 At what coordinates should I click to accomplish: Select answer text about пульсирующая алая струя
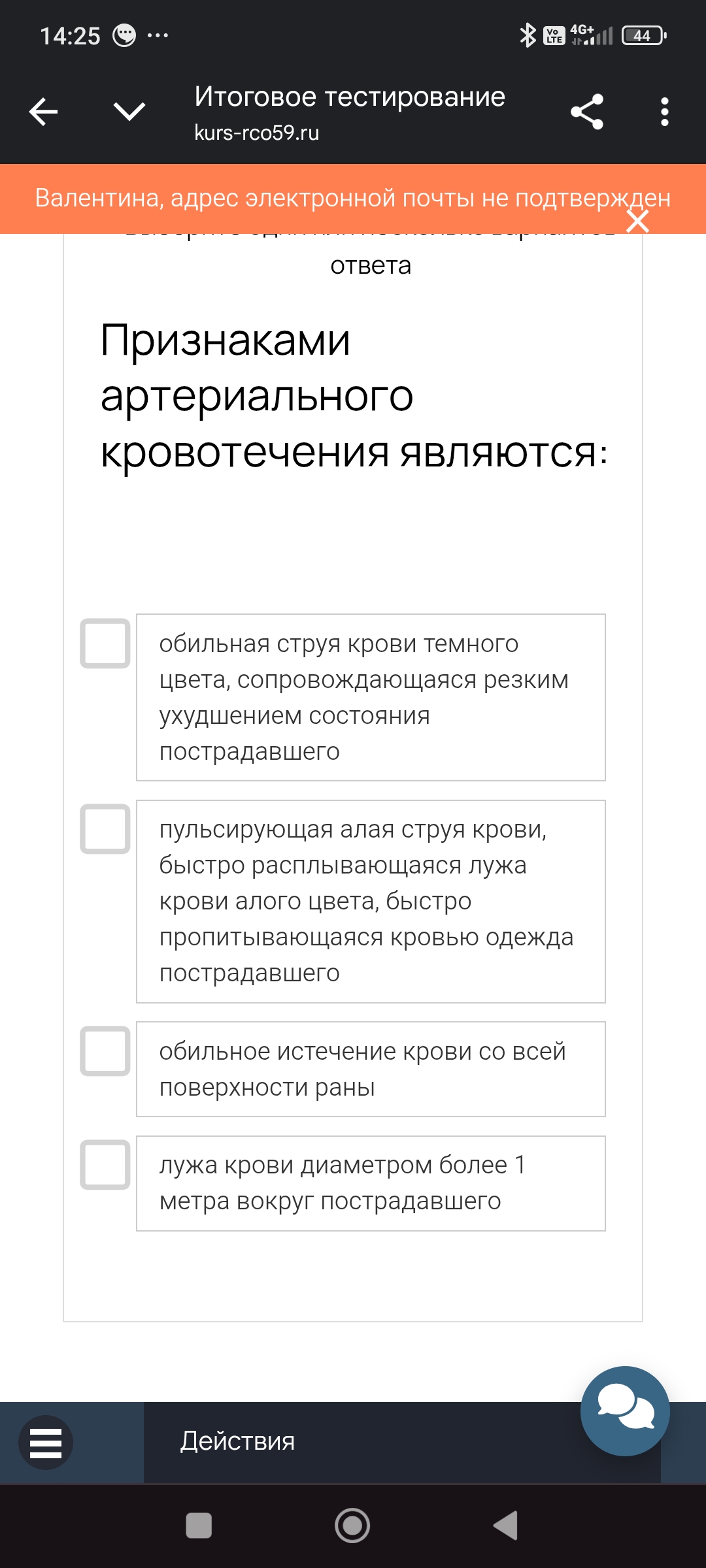371,902
